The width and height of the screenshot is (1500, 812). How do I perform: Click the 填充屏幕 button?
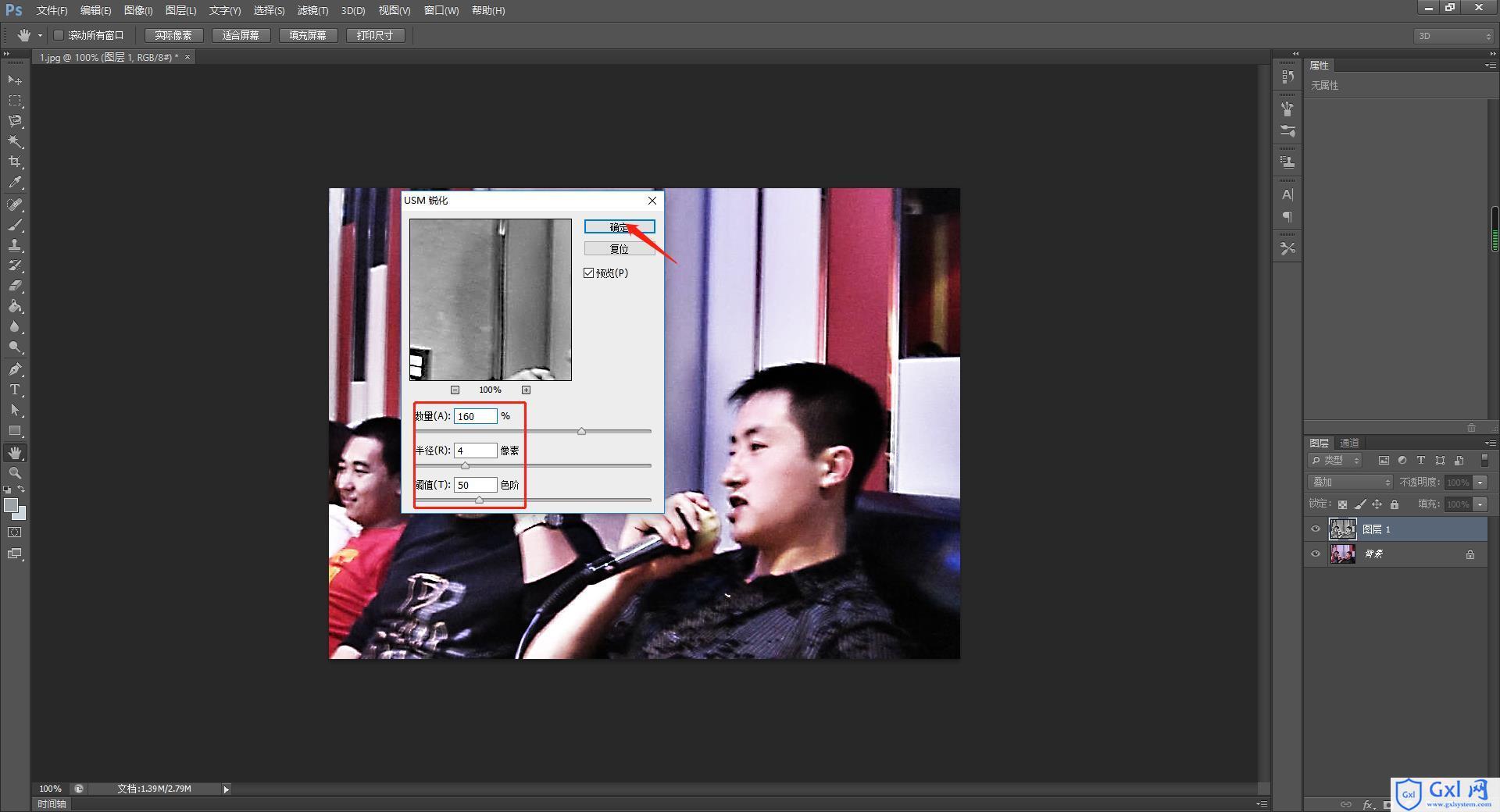pyautogui.click(x=308, y=35)
